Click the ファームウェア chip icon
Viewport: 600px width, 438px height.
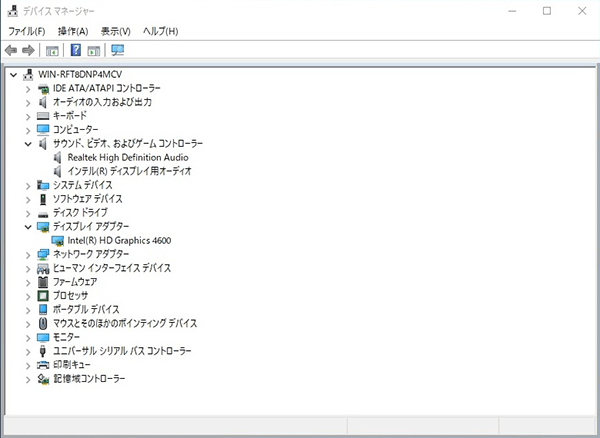pos(43,282)
